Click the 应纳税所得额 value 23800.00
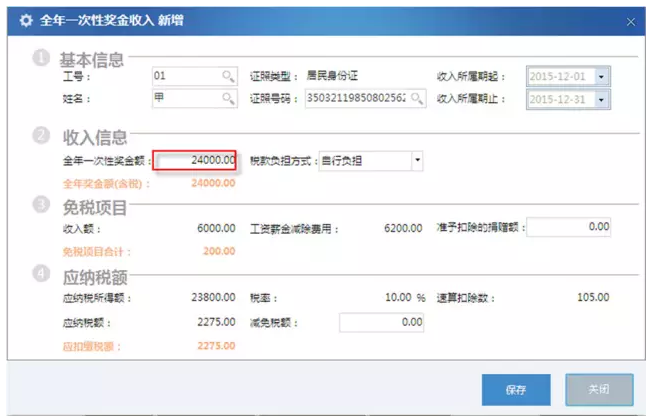653x420 pixels. point(213,297)
